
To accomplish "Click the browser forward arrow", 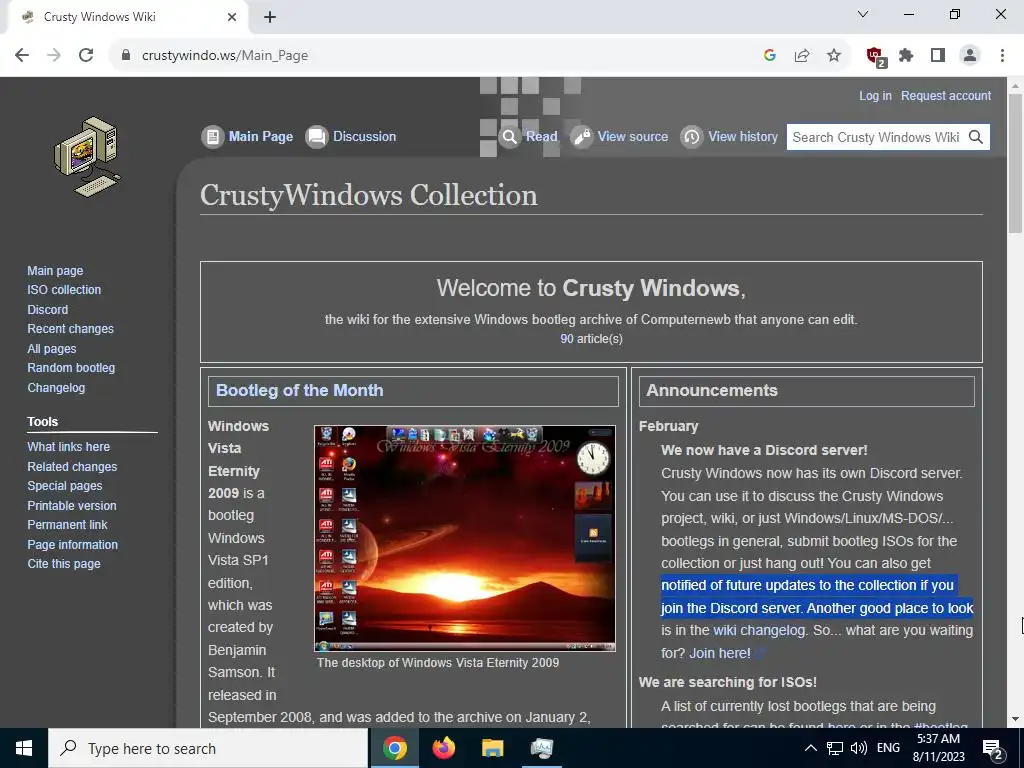I will (x=54, y=56).
